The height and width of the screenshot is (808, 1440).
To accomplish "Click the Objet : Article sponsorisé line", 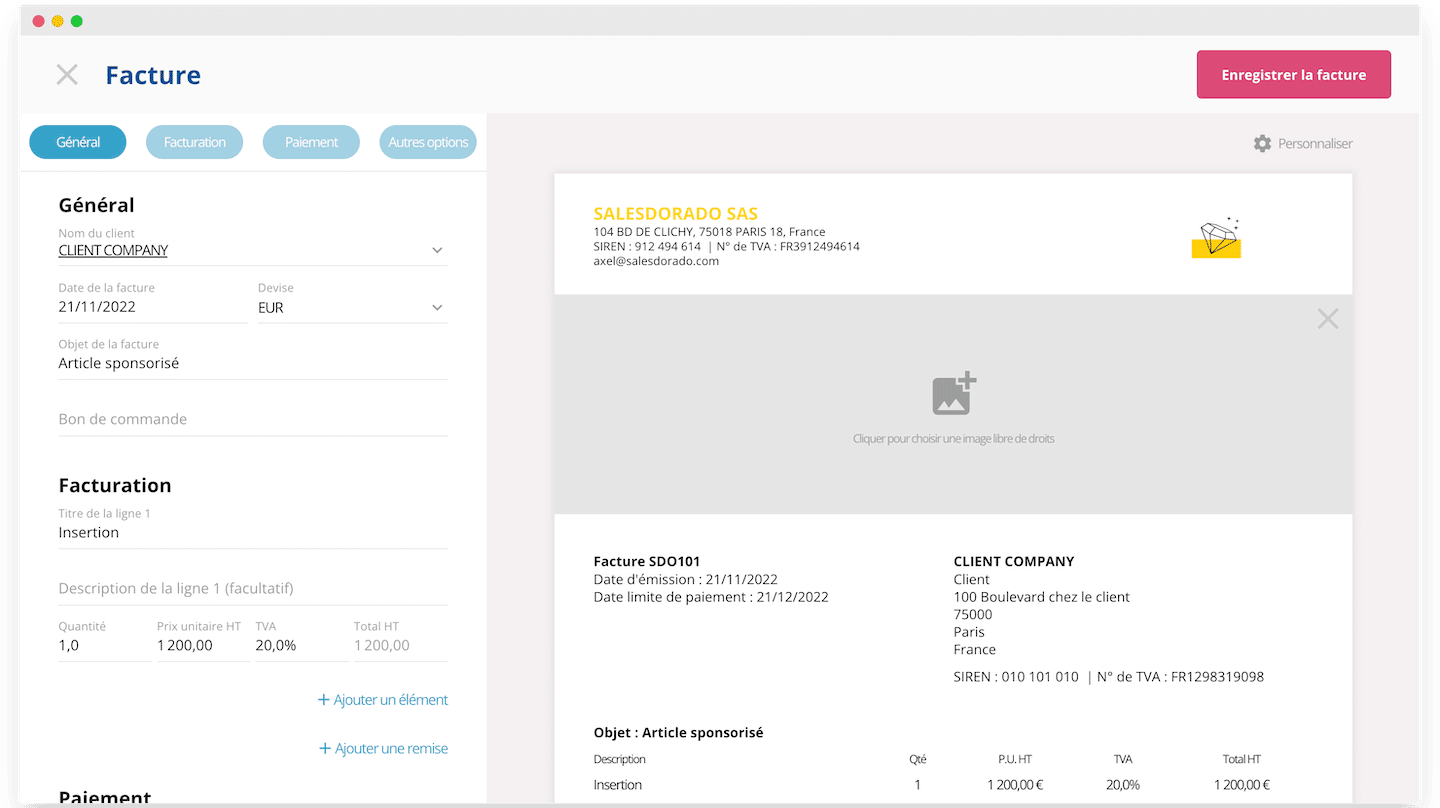I will point(678,733).
